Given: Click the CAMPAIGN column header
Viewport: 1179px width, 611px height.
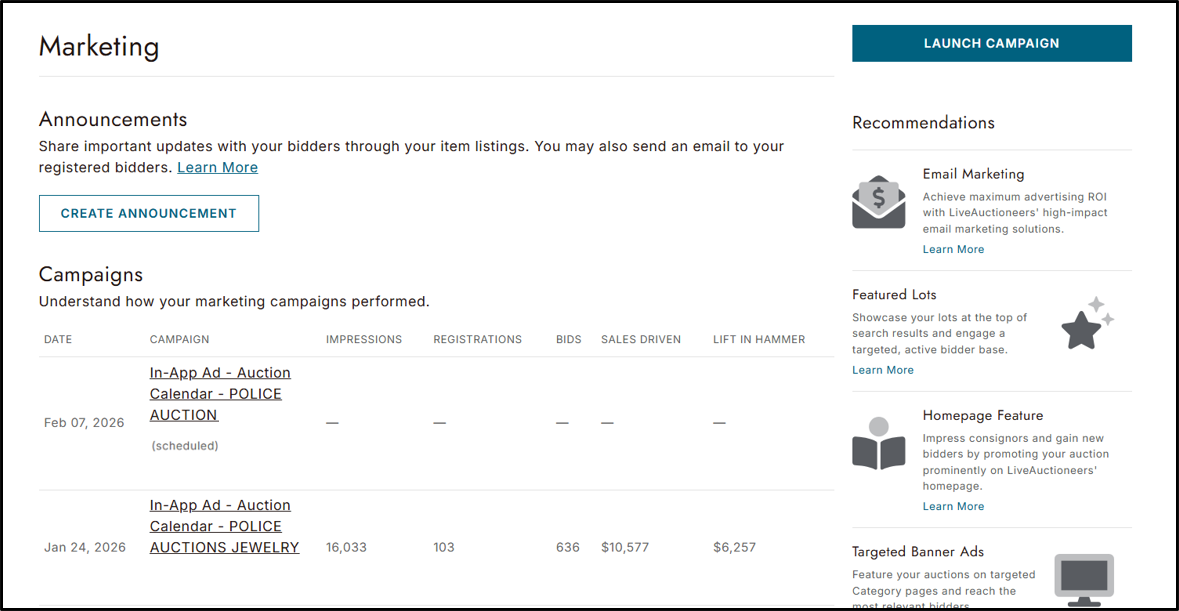Looking at the screenshot, I should tap(179, 340).
